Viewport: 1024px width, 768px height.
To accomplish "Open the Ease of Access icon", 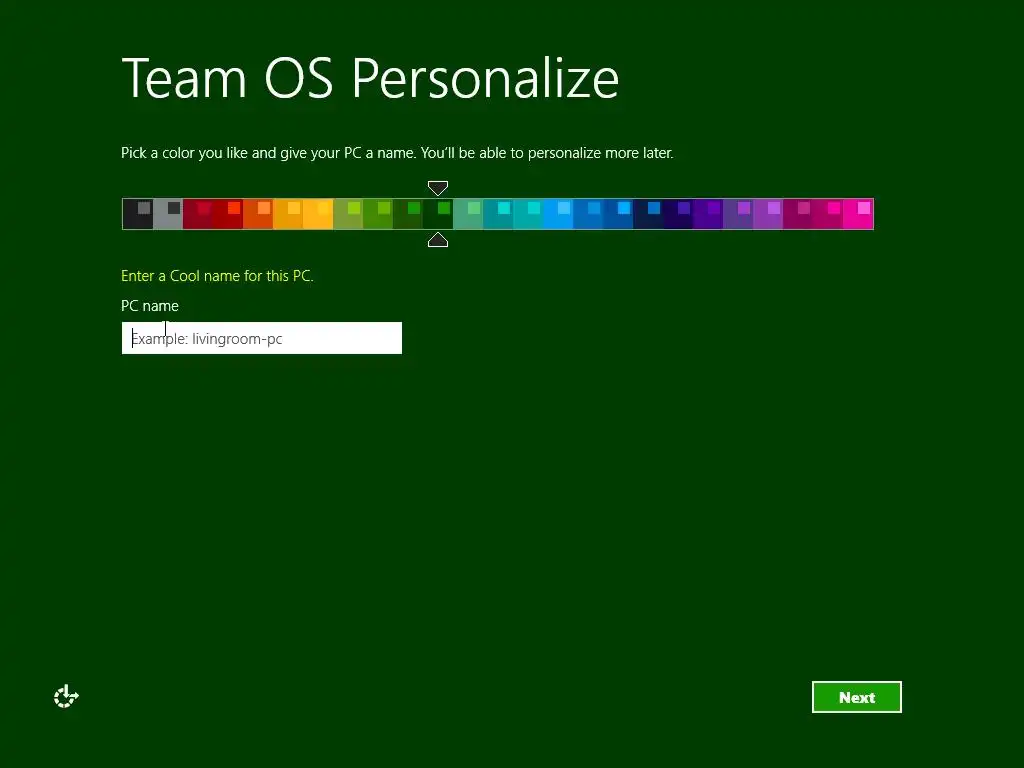I will pyautogui.click(x=66, y=697).
